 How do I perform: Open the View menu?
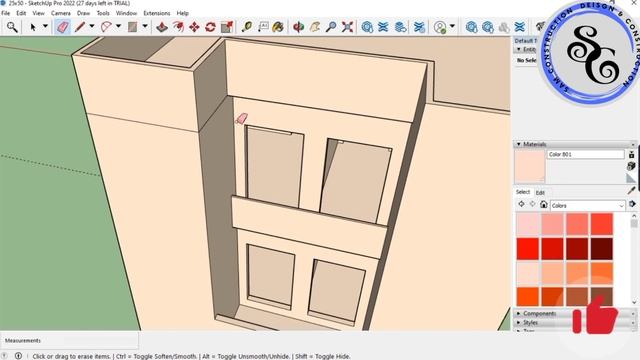point(38,13)
